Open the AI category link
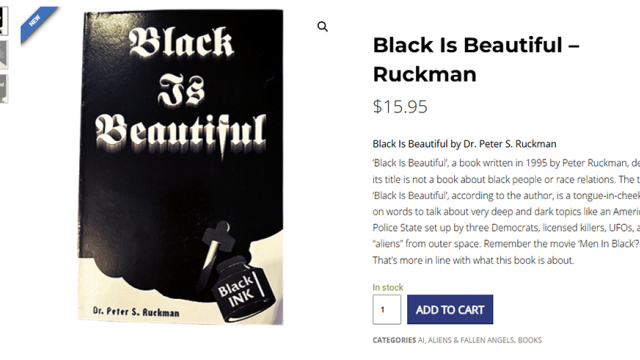 (421, 340)
